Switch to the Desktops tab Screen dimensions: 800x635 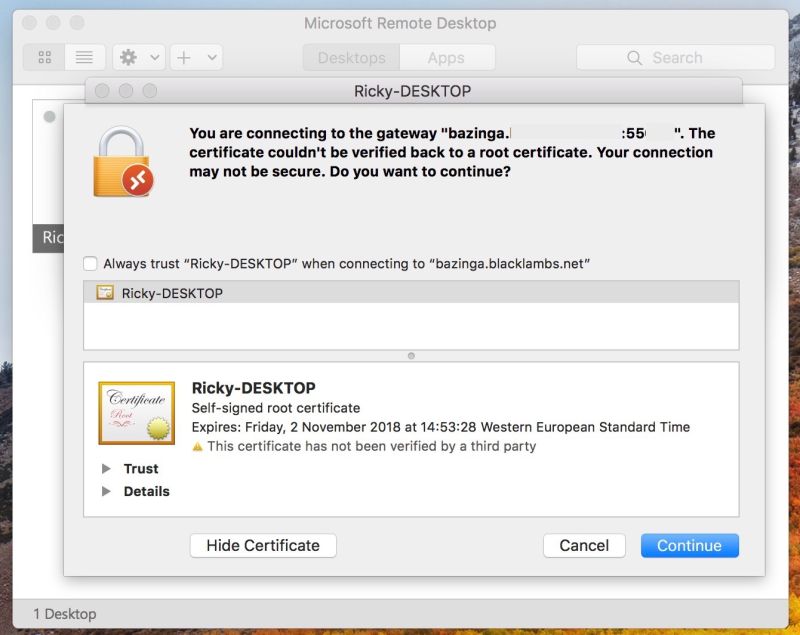(351, 58)
